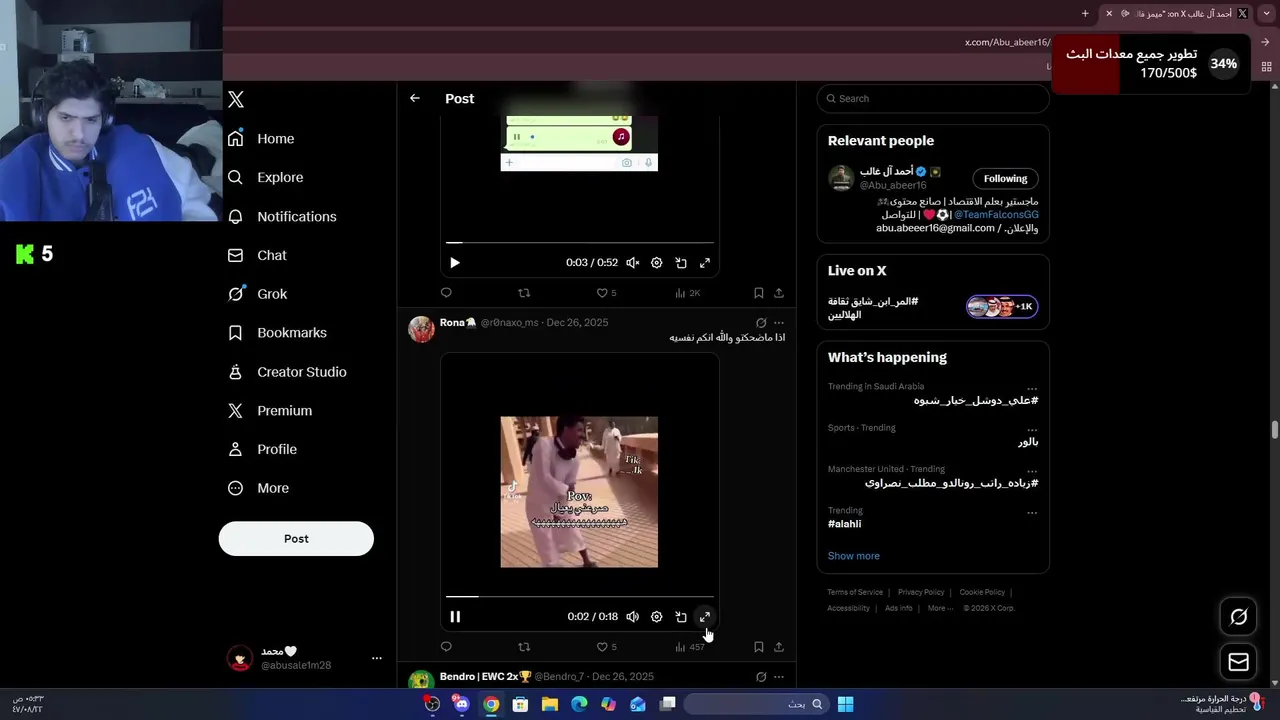Enter fullscreen on the 0:52 video

pyautogui.click(x=705, y=263)
